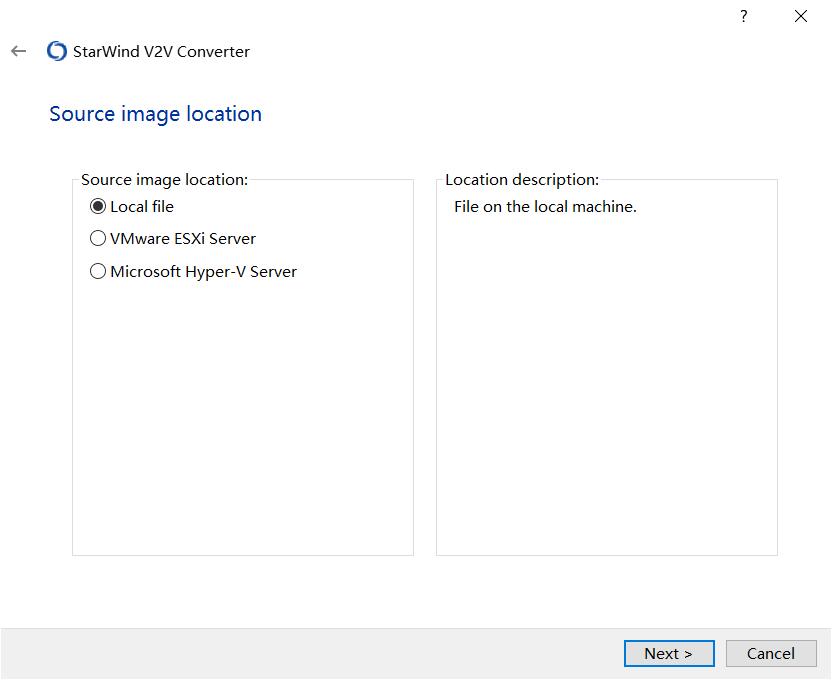The height and width of the screenshot is (680, 832).
Task: Click the 'Source image location:' group label
Action: click(x=164, y=180)
